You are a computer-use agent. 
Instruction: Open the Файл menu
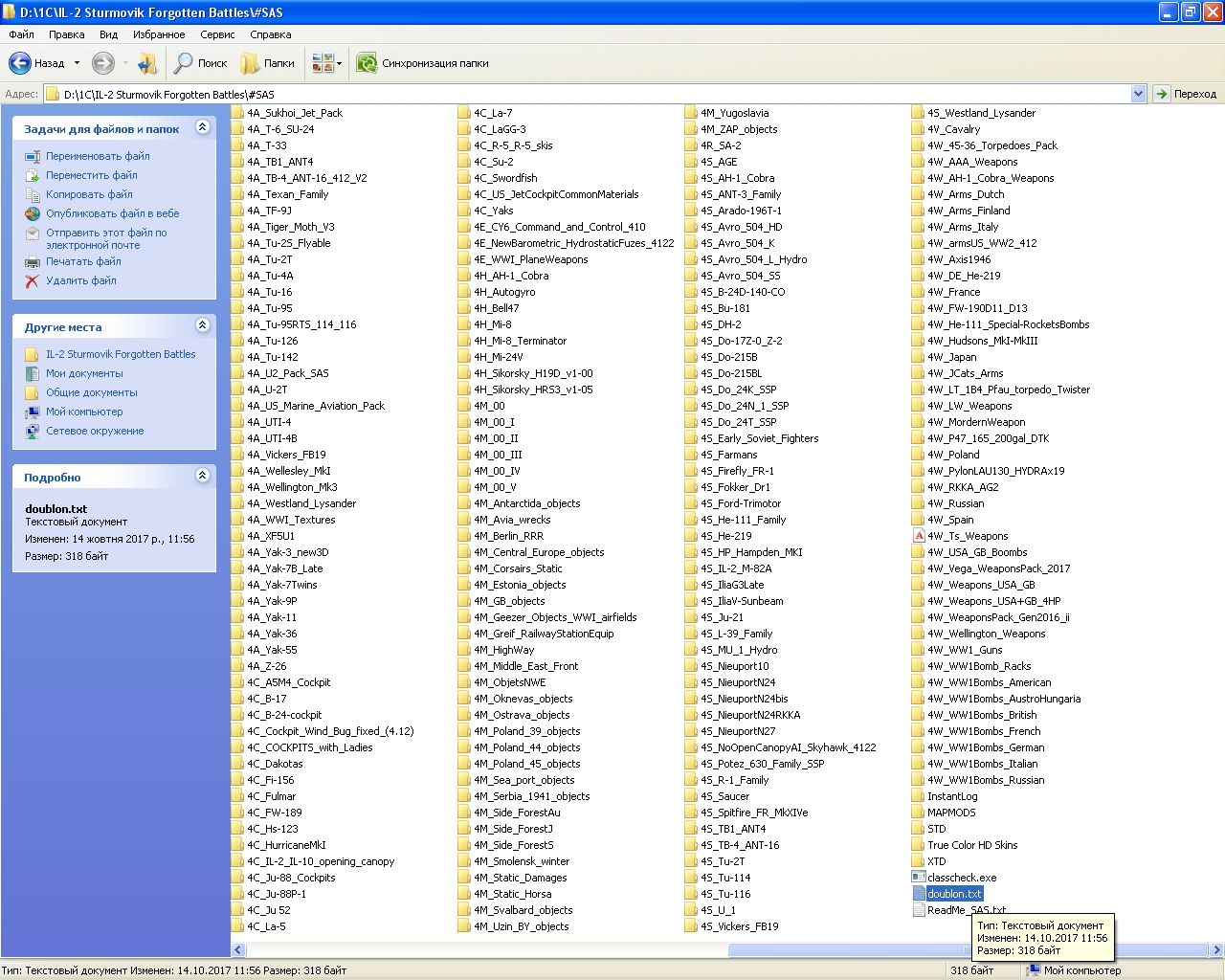(x=21, y=34)
